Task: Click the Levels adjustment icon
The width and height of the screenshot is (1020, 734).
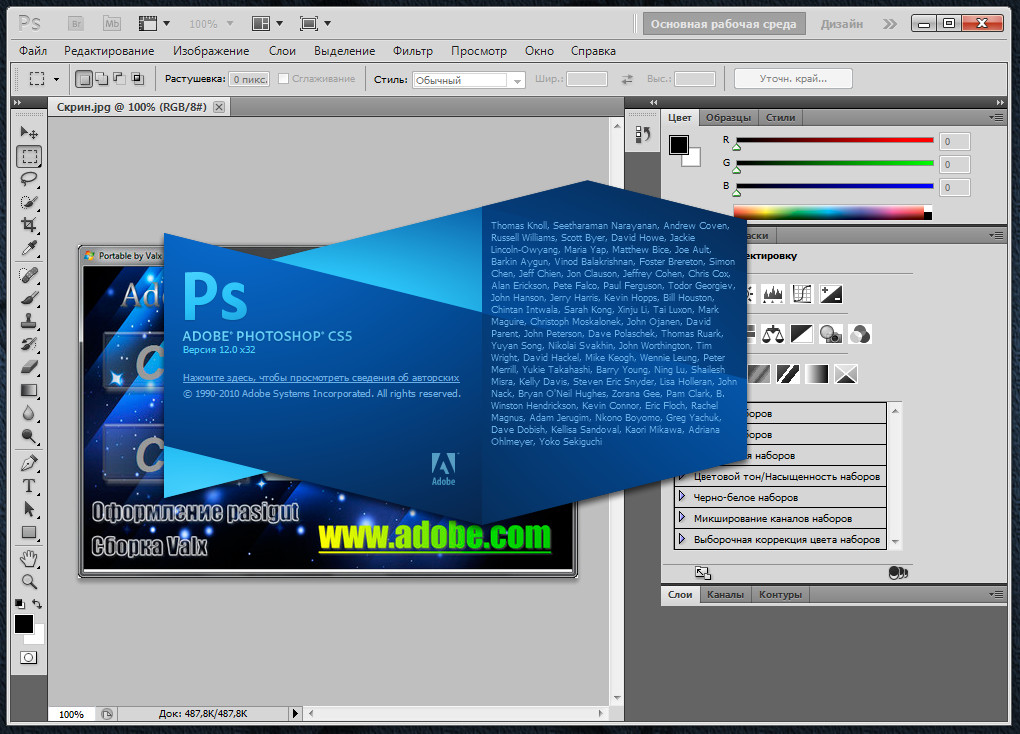Action: [x=772, y=294]
